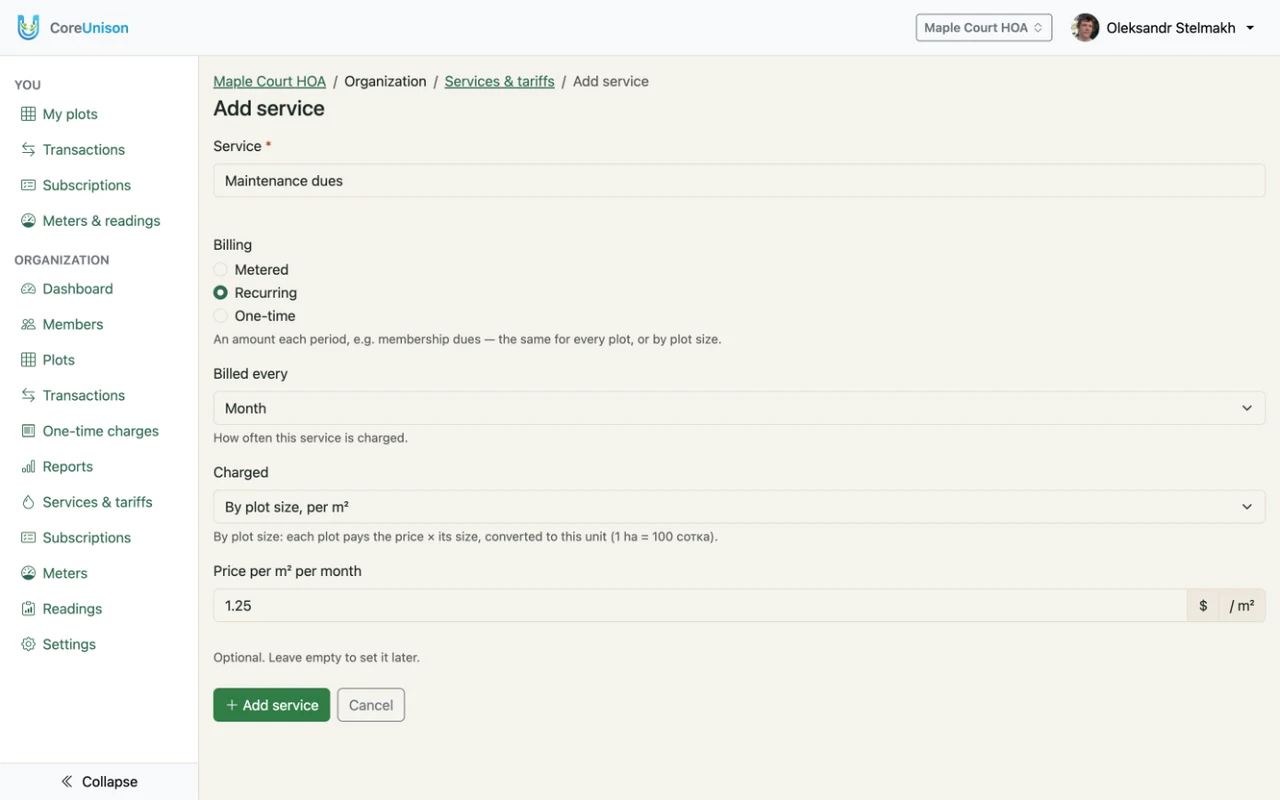The width and height of the screenshot is (1280, 800).
Task: Click the Members people icon
Action: (x=28, y=324)
